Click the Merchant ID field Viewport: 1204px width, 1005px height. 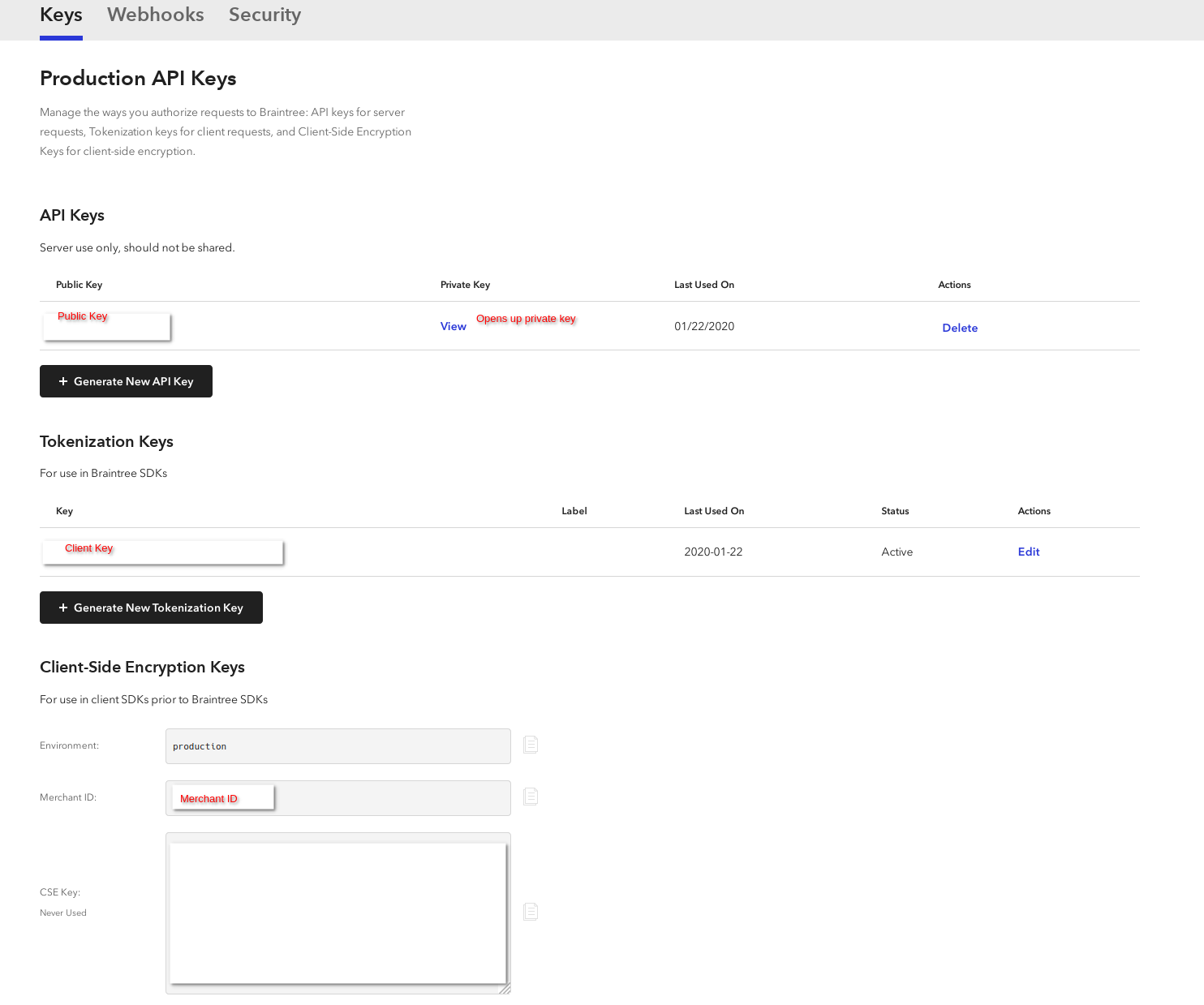coord(338,798)
